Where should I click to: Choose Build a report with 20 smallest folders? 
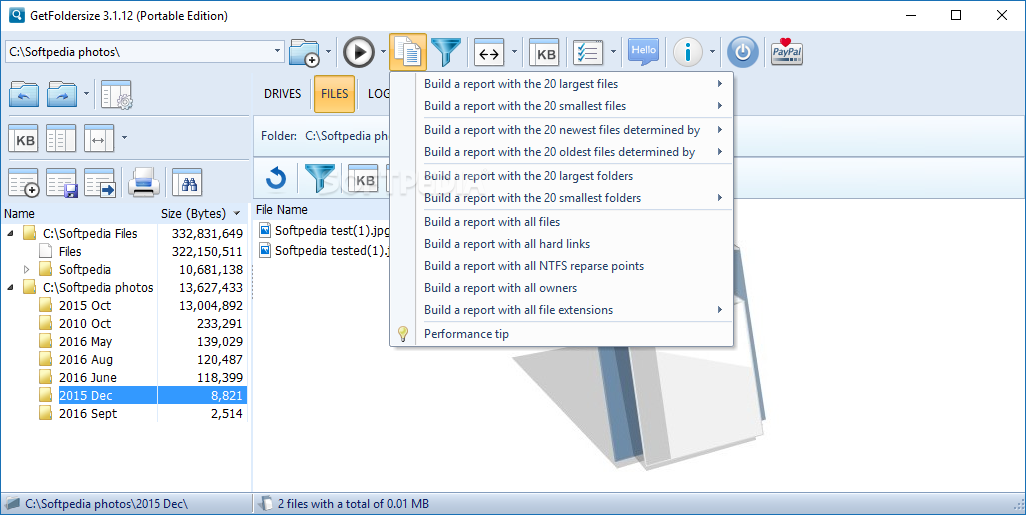tap(561, 198)
